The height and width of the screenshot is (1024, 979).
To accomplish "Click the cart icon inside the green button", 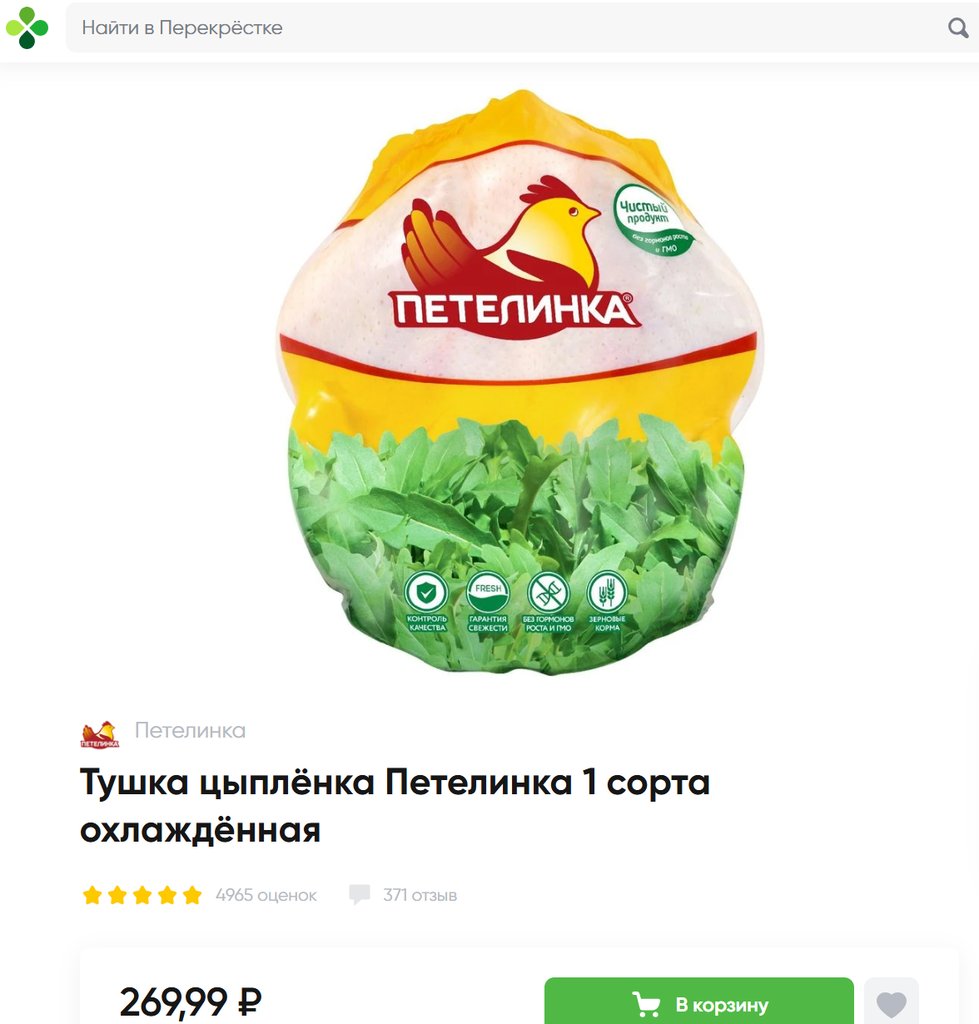I will (646, 1004).
